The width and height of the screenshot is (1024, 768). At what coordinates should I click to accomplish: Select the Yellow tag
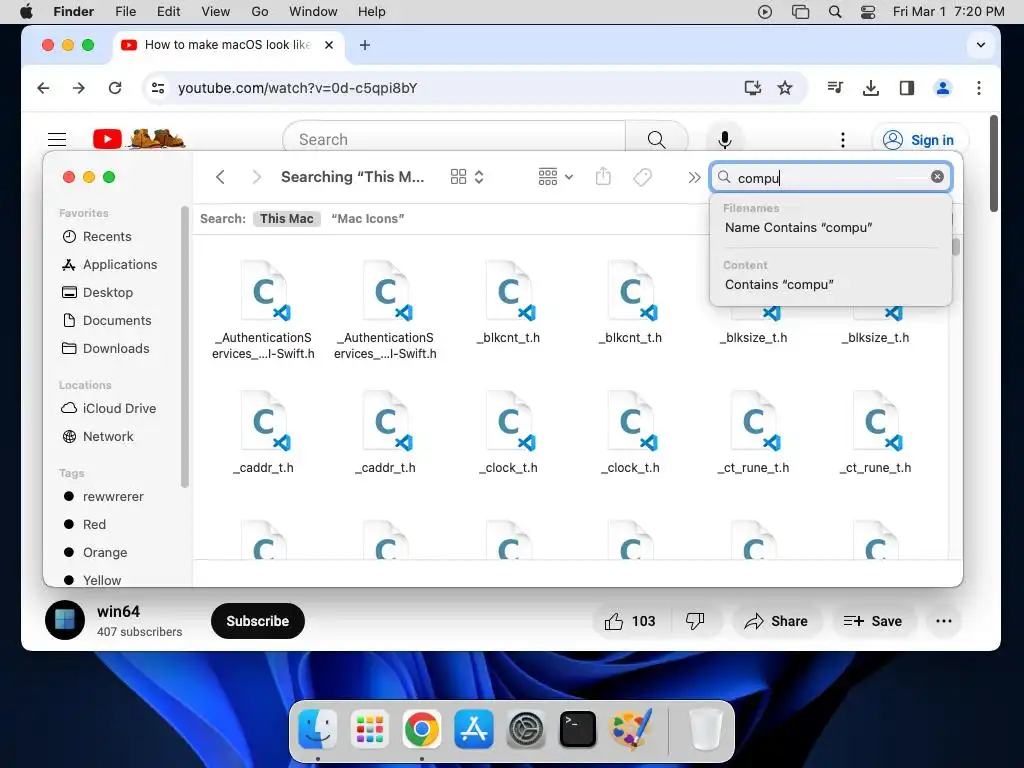click(x=92, y=580)
